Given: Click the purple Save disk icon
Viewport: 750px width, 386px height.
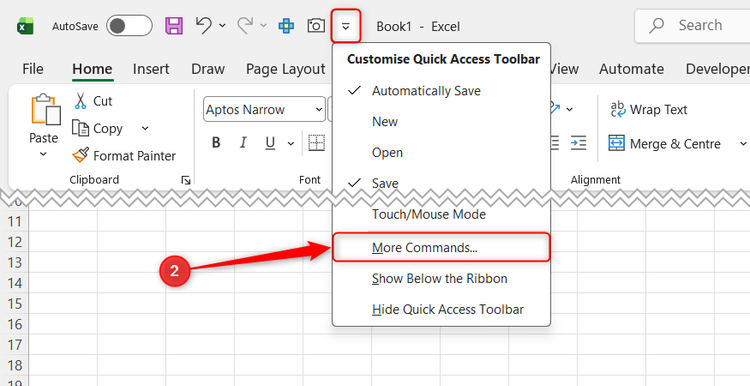Looking at the screenshot, I should point(174,26).
